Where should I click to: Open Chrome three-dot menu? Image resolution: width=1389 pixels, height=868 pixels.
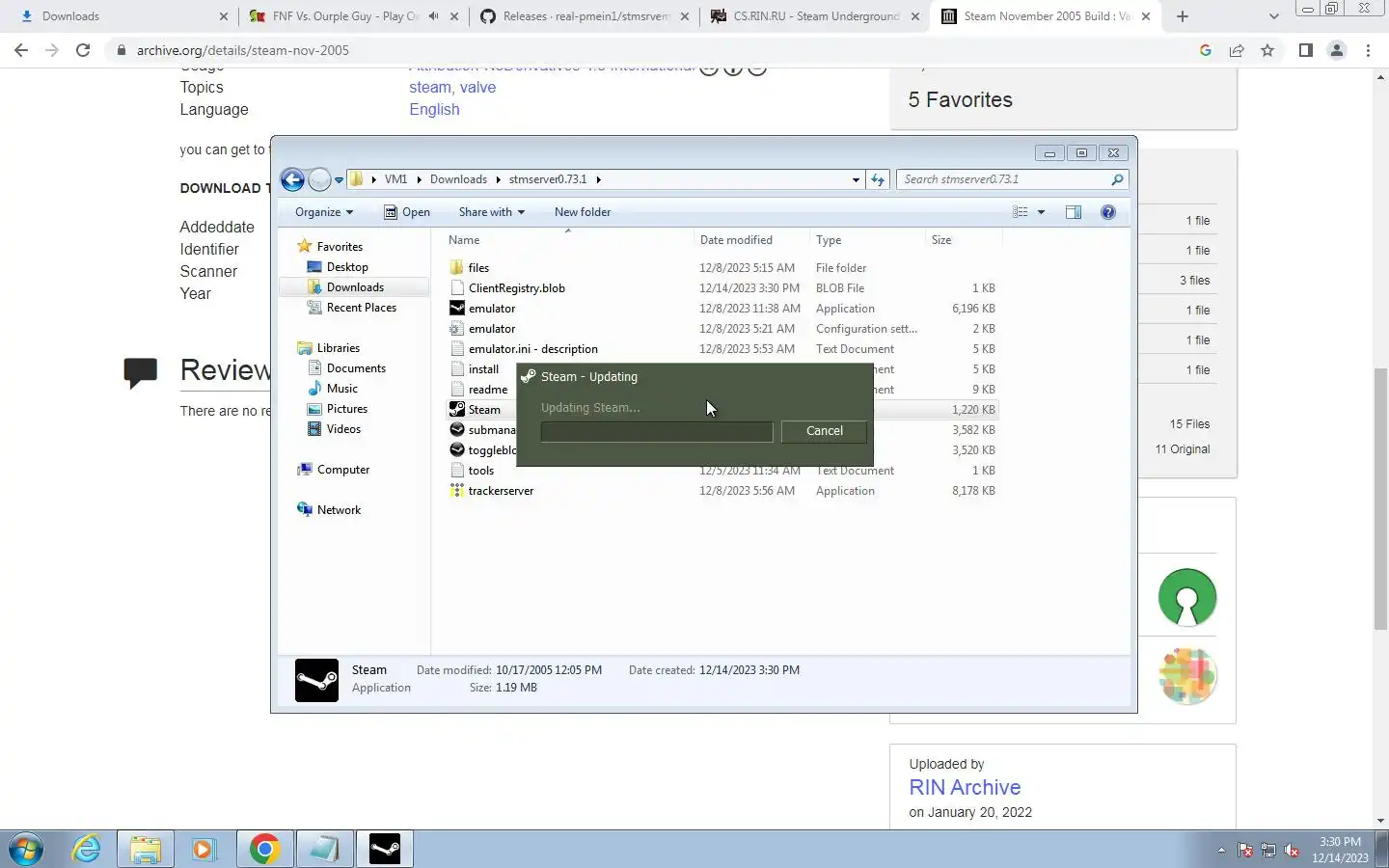click(x=1368, y=50)
